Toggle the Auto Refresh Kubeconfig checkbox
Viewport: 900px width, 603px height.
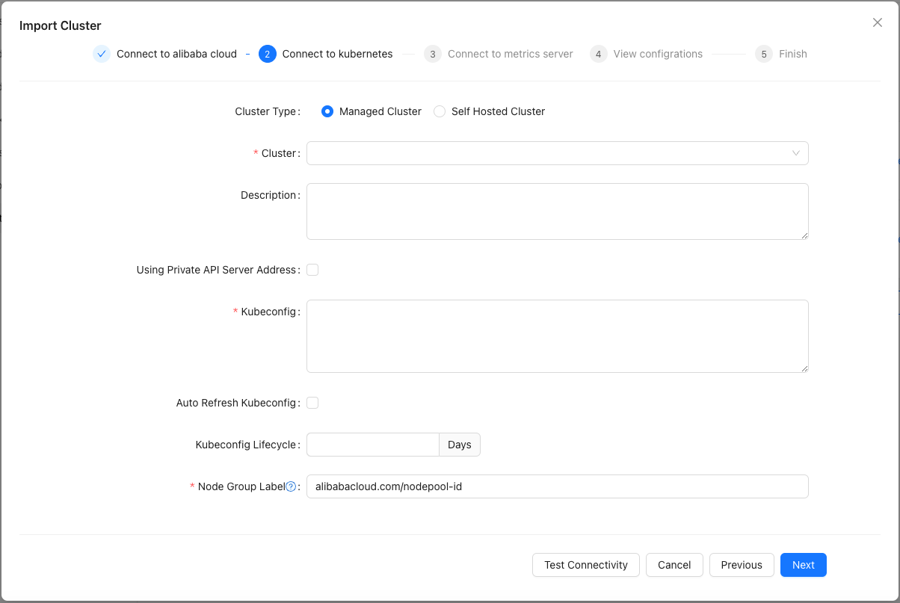click(312, 403)
